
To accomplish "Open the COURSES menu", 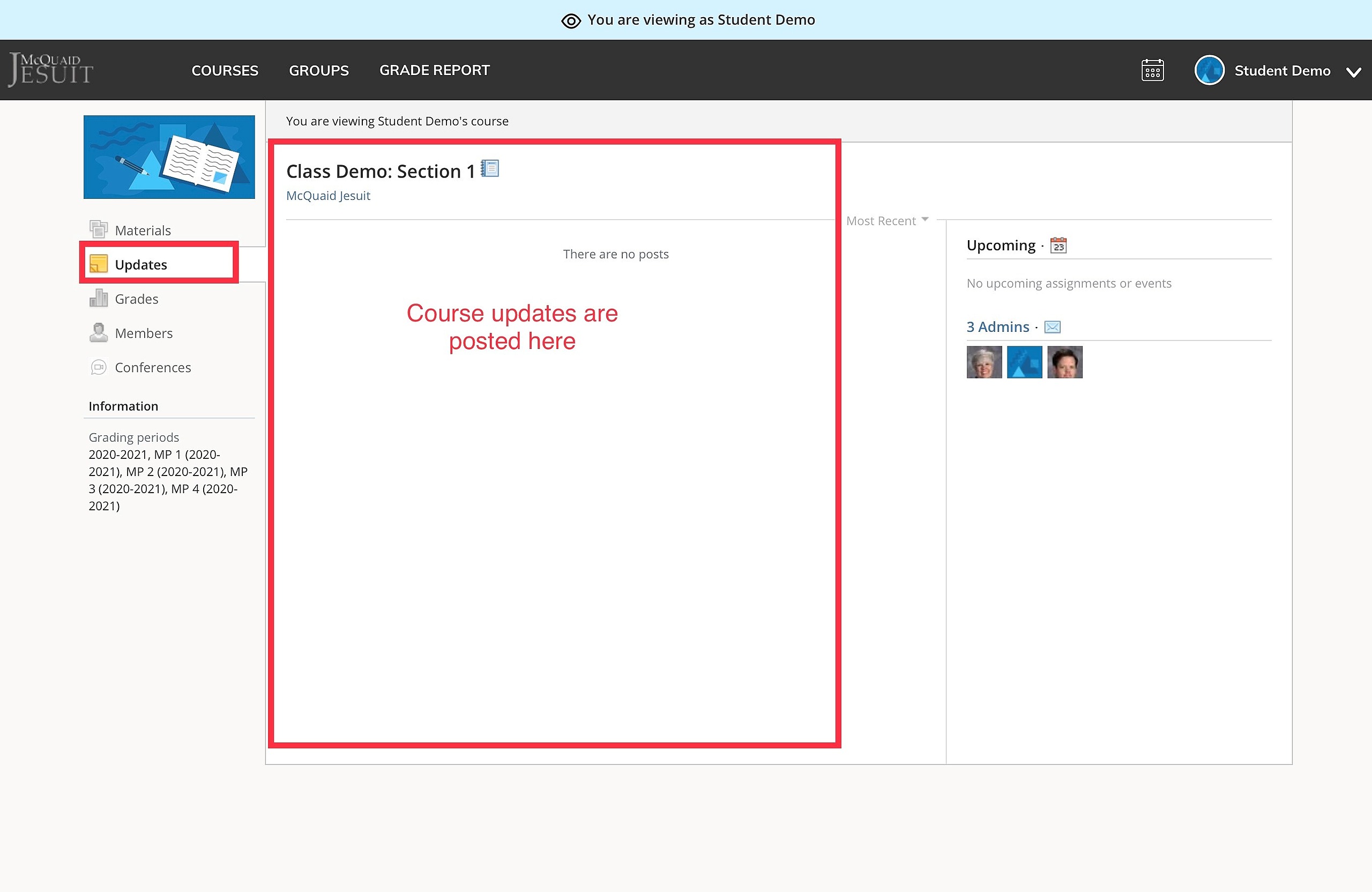I will tap(225, 70).
